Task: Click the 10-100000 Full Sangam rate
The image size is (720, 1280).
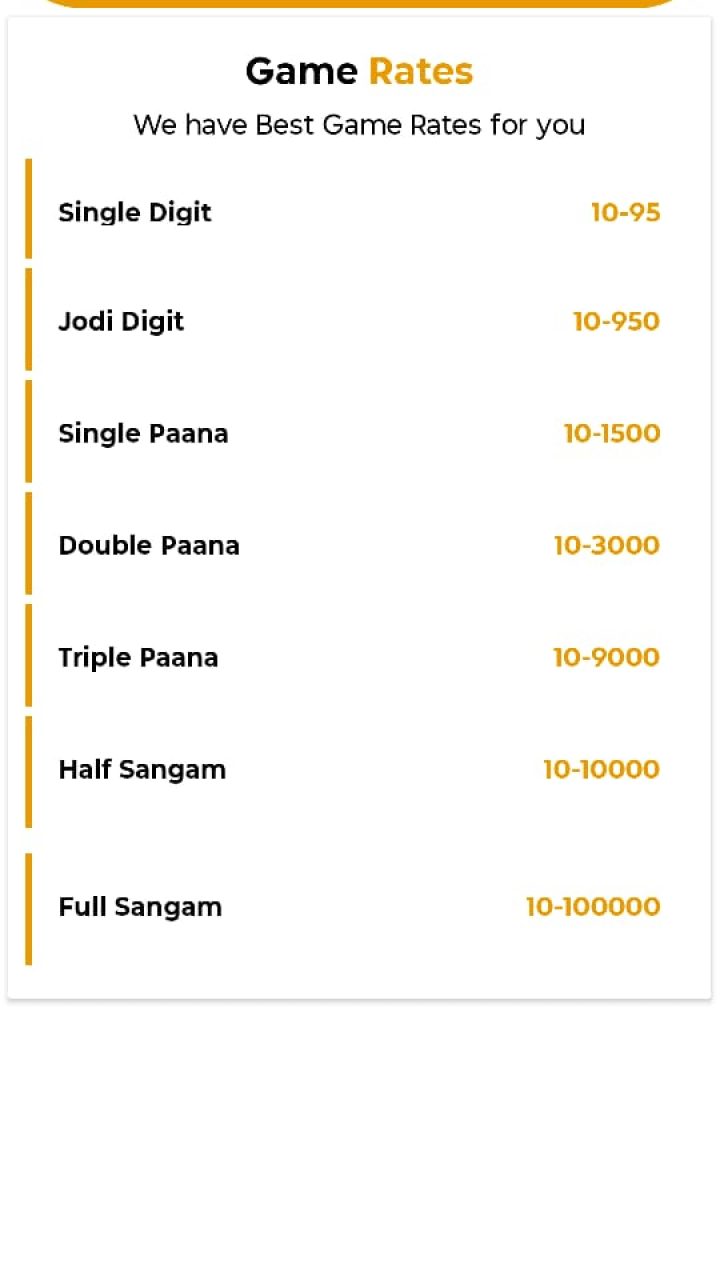Action: [593, 907]
